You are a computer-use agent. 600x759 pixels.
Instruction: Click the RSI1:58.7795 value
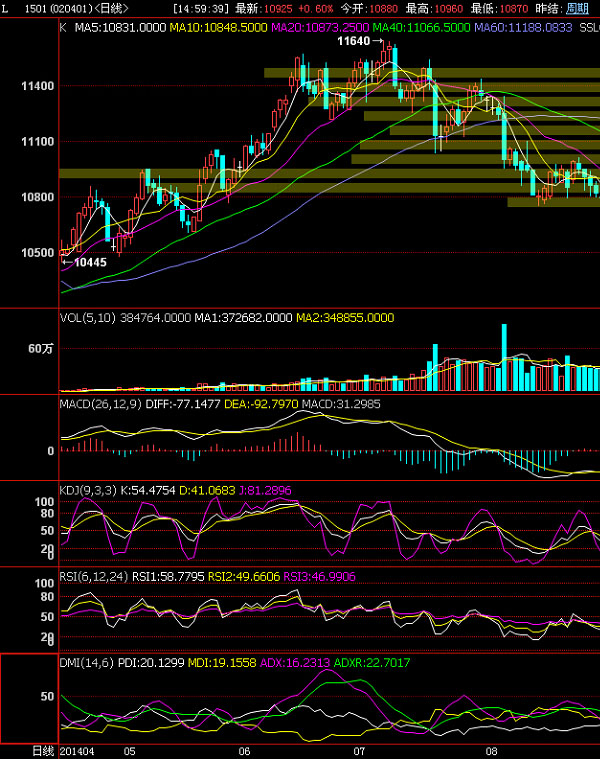point(168,577)
